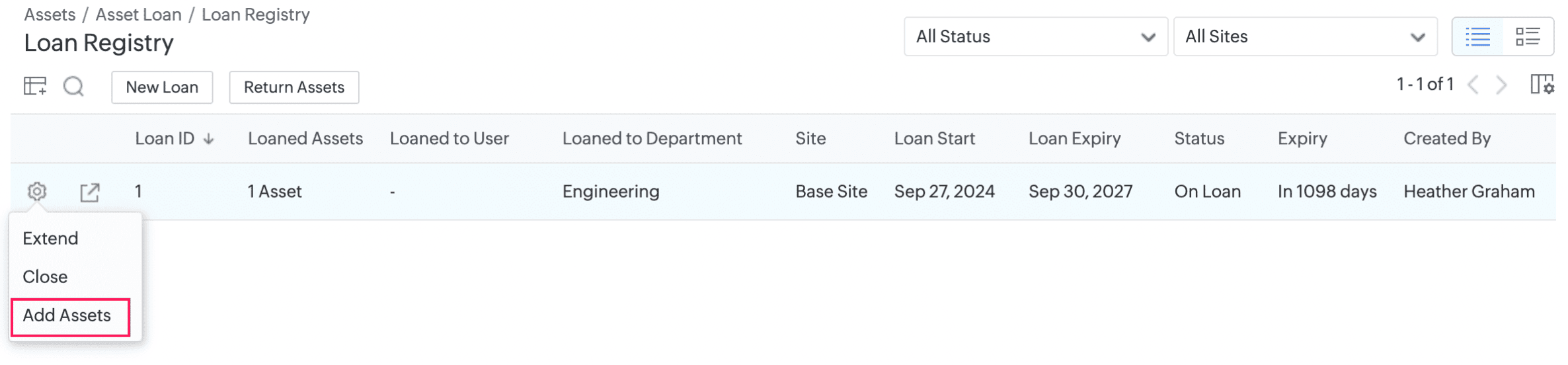Open the column chooser settings icon

point(1542,85)
